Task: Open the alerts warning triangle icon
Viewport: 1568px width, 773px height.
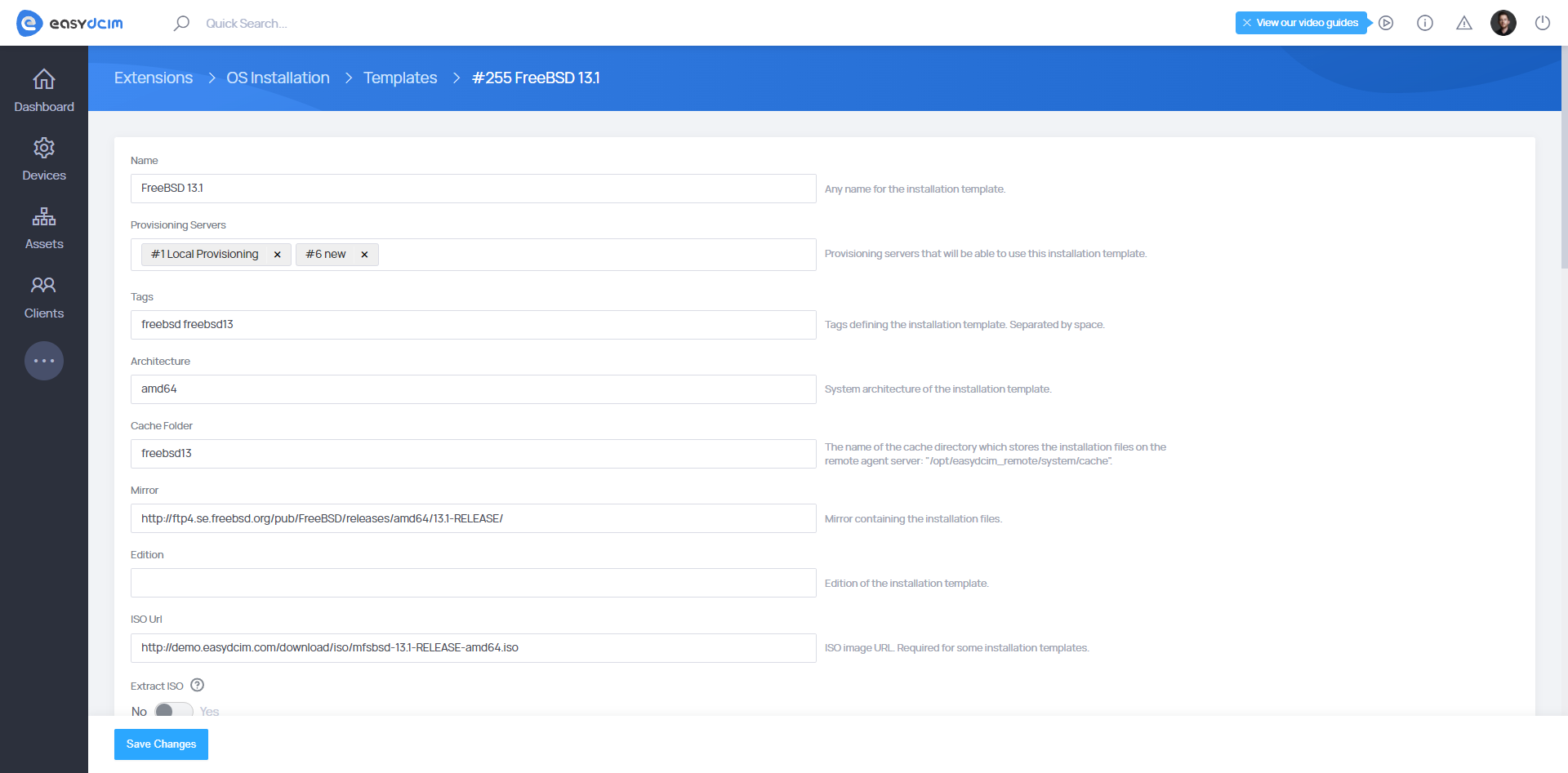Action: pos(1464,23)
